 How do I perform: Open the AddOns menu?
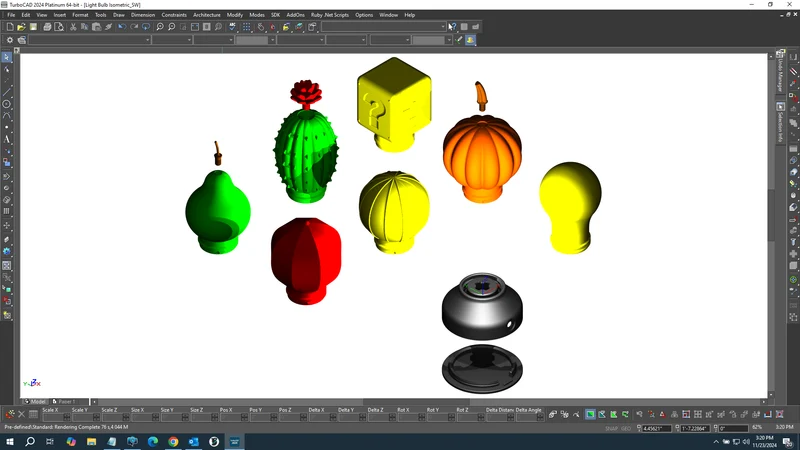click(295, 15)
